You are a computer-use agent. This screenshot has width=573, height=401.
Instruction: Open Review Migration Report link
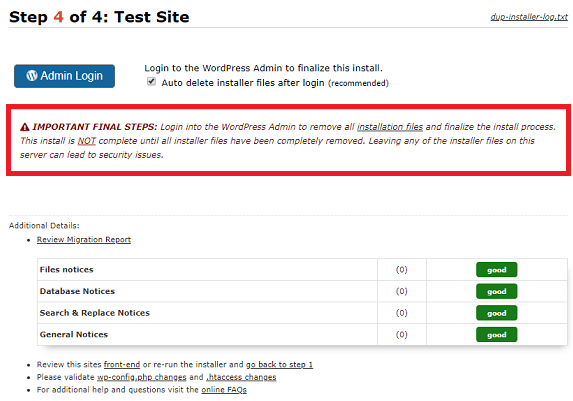tap(84, 240)
